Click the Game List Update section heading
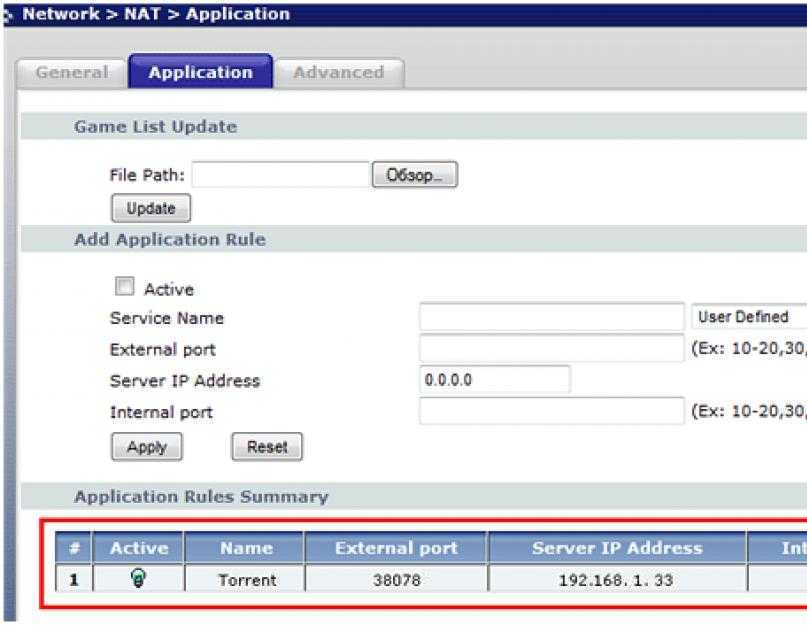This screenshot has height=625, width=807. (155, 127)
